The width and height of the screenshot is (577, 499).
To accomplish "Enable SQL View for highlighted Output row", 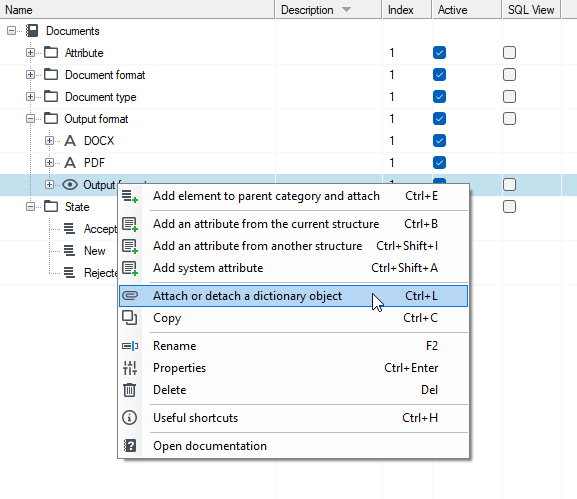I will click(x=509, y=185).
